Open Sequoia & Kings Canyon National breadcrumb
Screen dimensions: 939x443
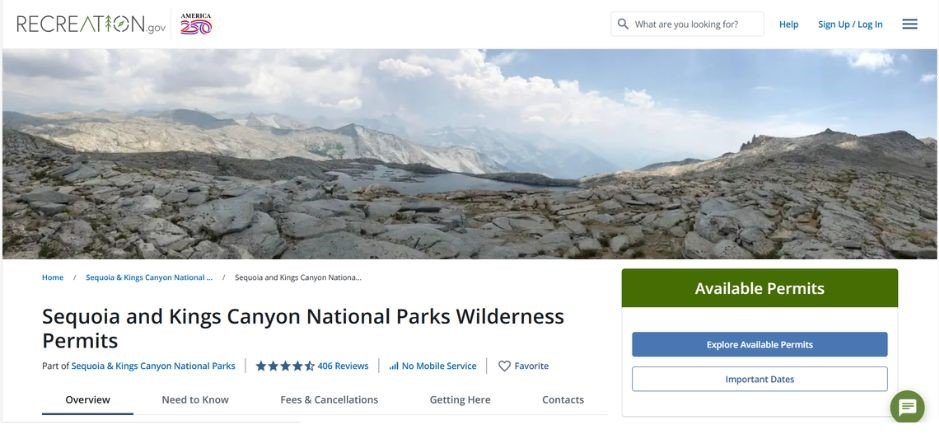coord(149,277)
